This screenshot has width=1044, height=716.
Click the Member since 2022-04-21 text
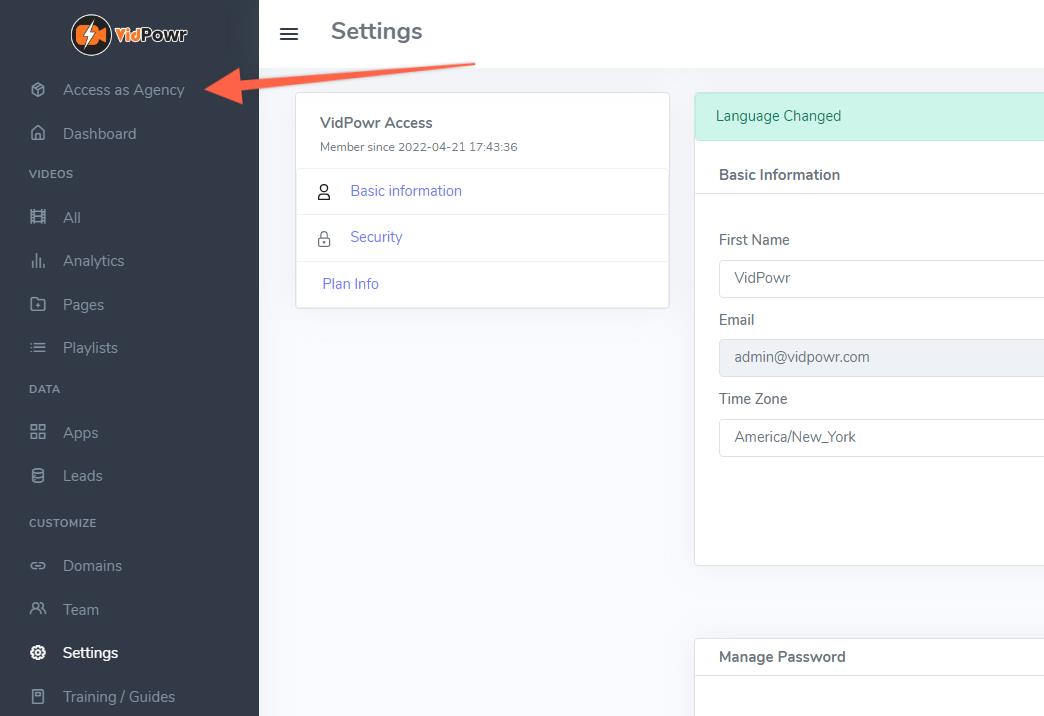[x=418, y=147]
